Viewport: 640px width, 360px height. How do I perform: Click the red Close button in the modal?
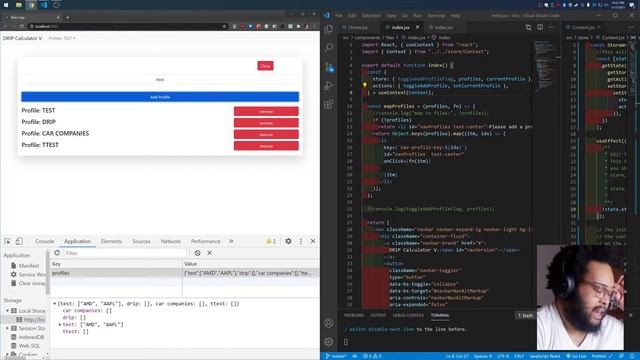coord(265,66)
